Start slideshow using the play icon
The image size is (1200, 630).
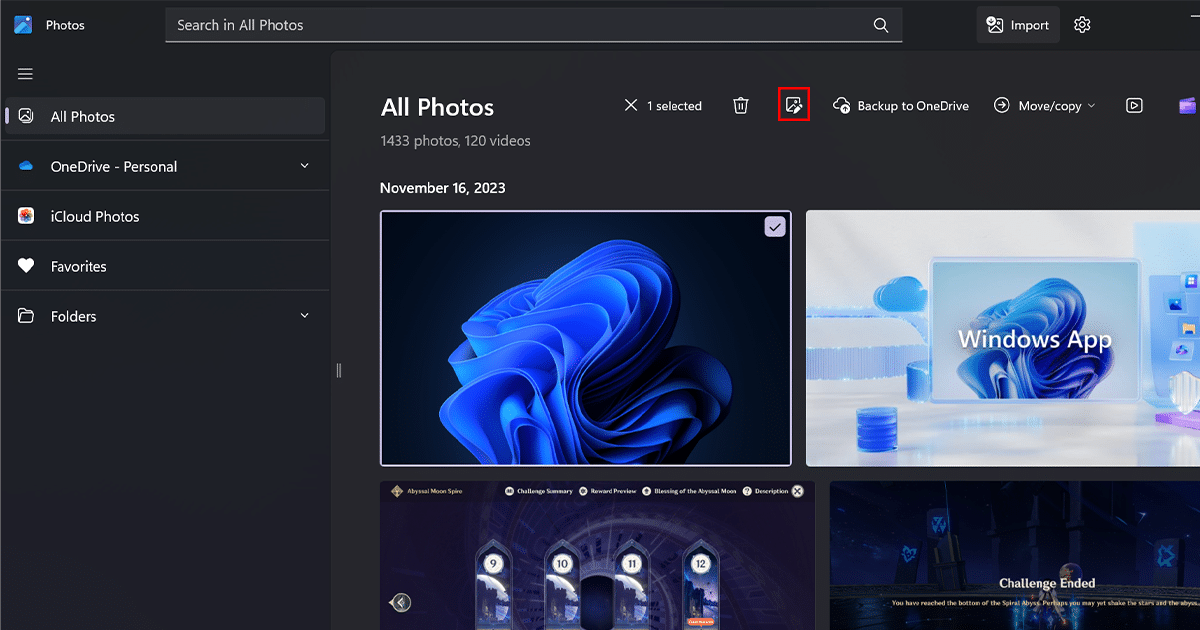1134,106
